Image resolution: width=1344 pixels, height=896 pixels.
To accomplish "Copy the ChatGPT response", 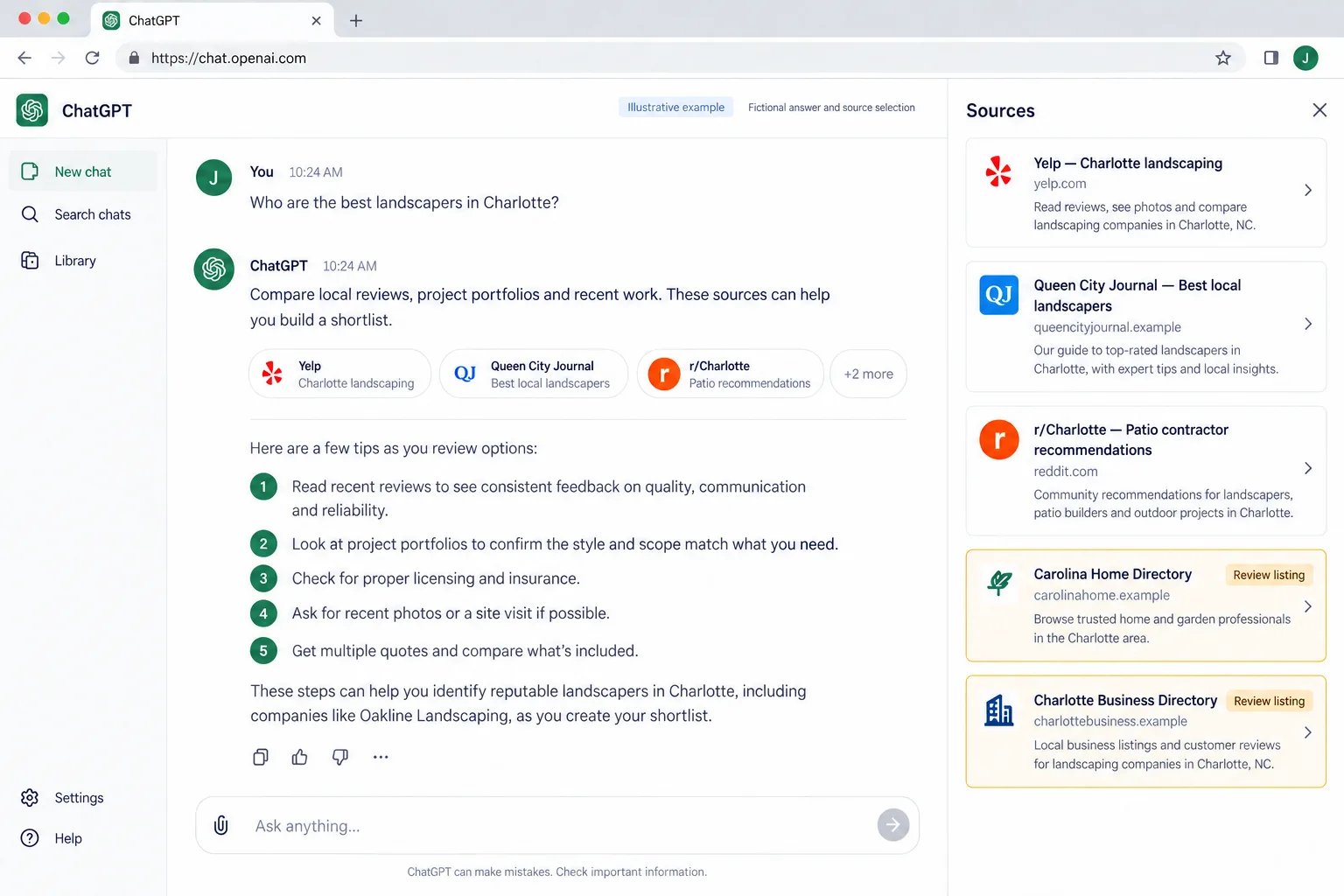I will (261, 757).
